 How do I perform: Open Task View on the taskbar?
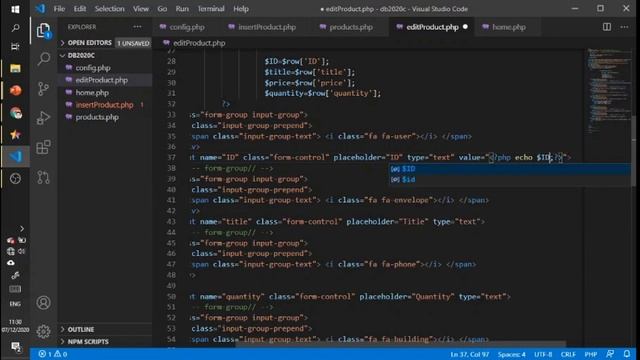[15, 47]
